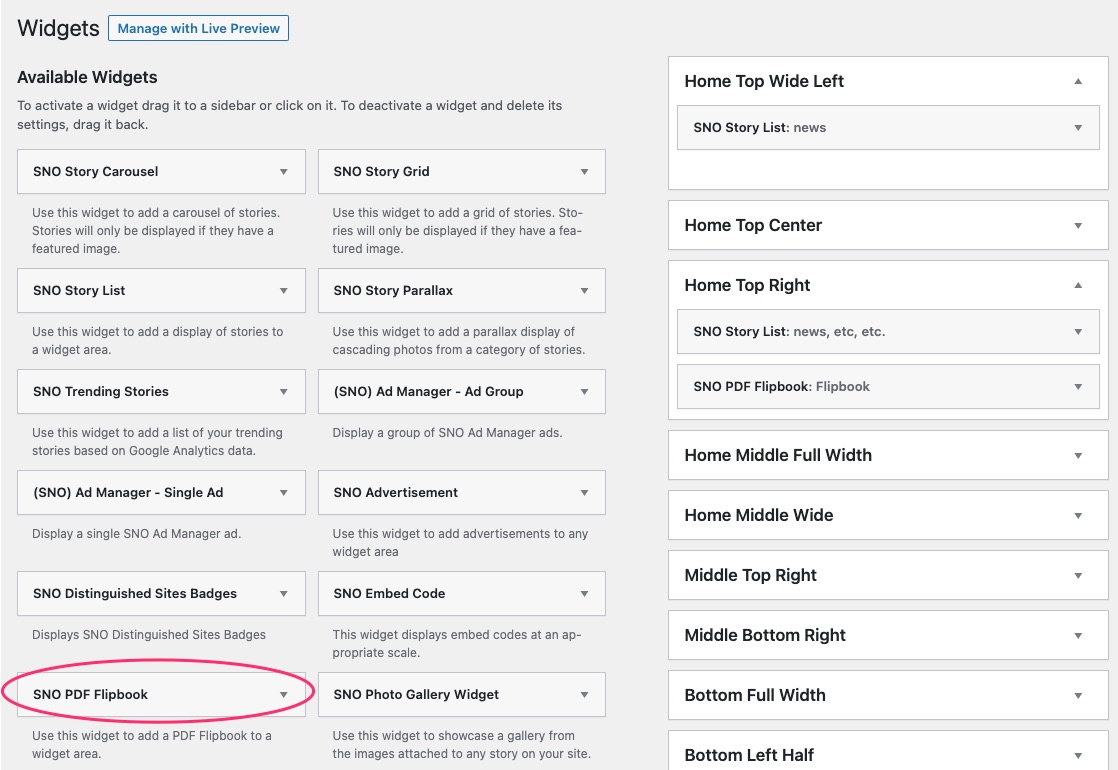1118x770 pixels.
Task: Expand the SNO Story Grid widget arrow
Action: [x=585, y=172]
